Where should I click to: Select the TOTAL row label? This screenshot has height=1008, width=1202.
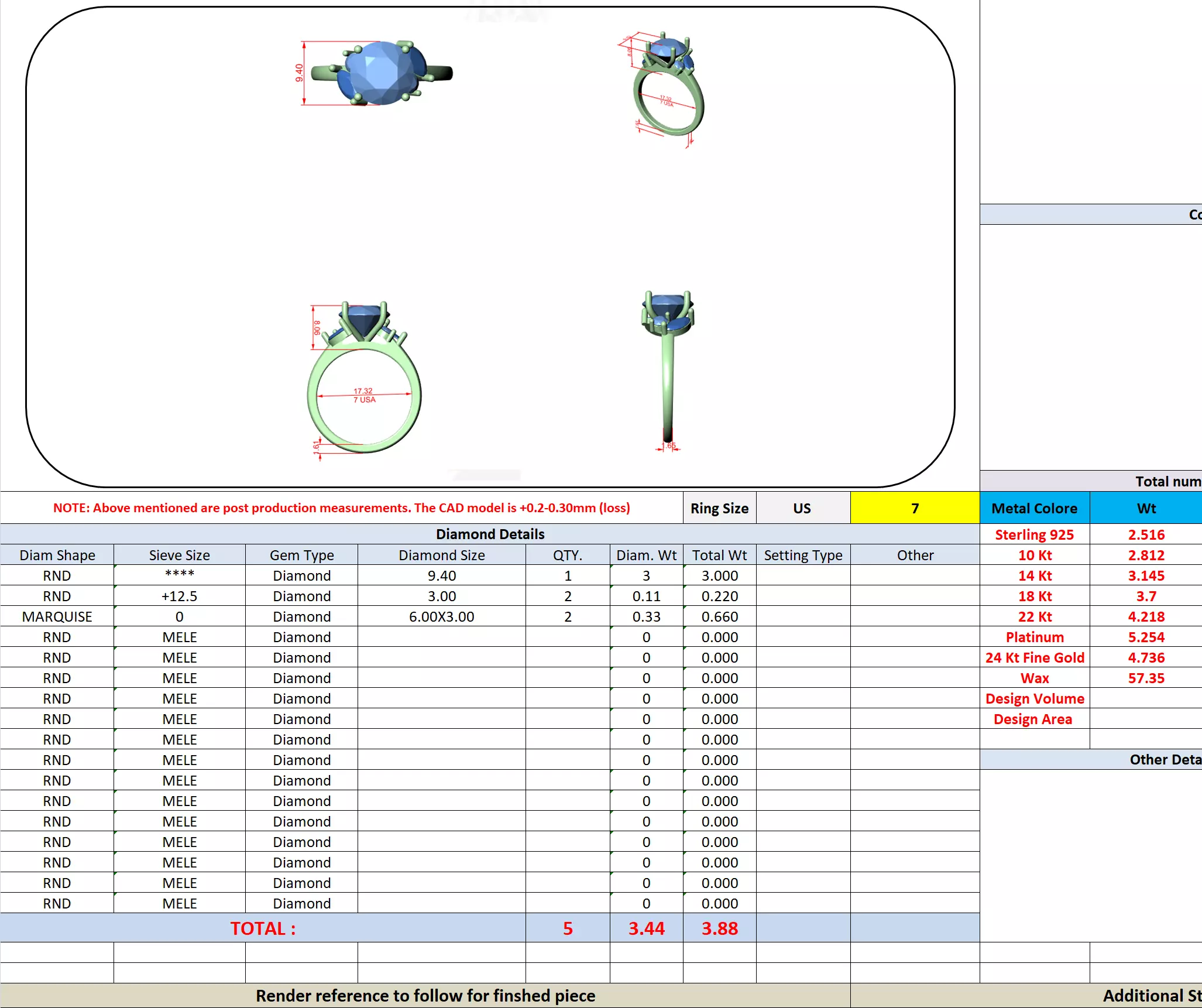[263, 928]
